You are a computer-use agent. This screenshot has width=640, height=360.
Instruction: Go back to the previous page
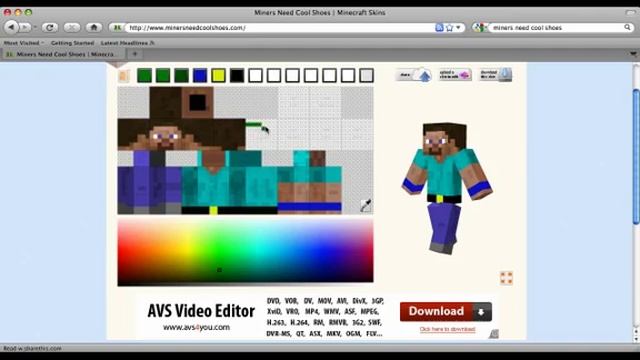click(11, 27)
